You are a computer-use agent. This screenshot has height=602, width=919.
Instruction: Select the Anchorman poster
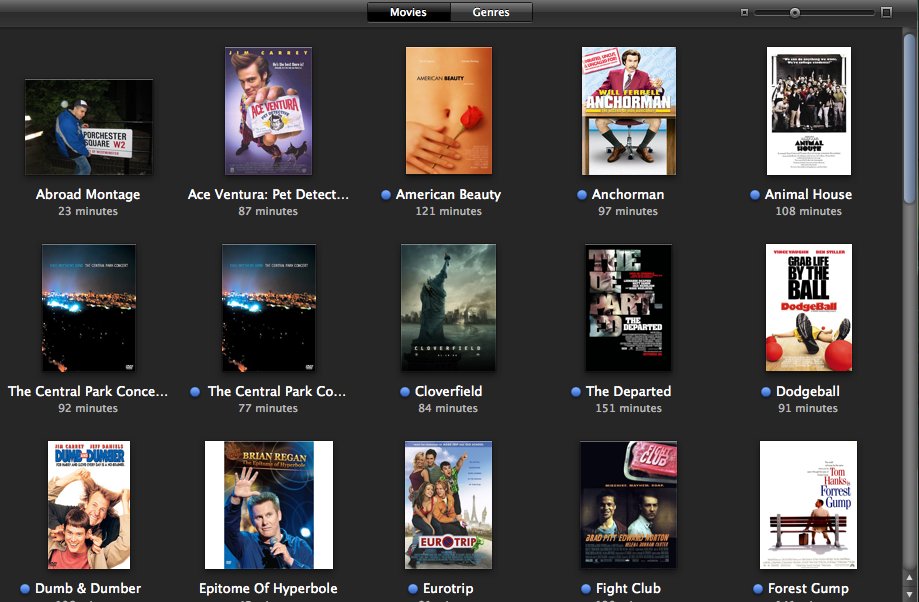click(629, 111)
